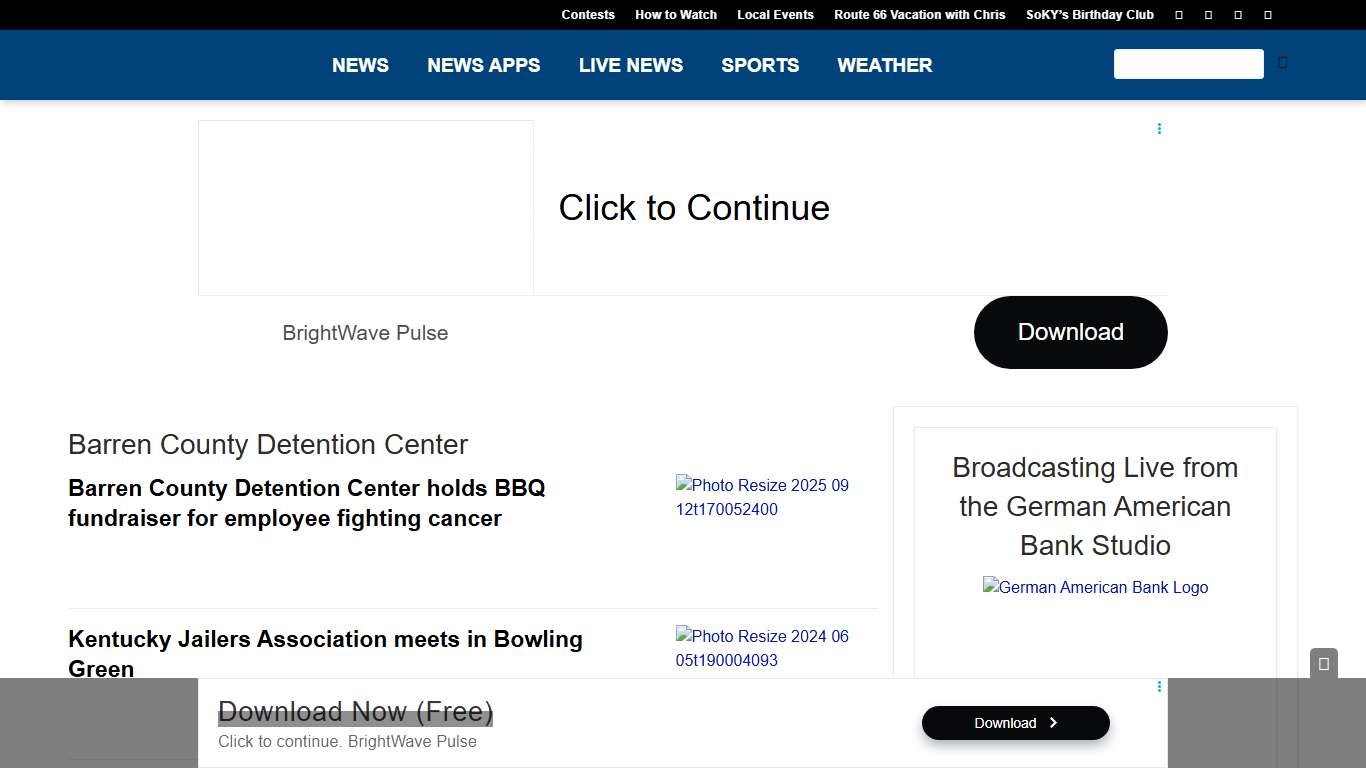Open Kentucky Jailers Association photo thumbnail
Image resolution: width=1366 pixels, height=768 pixels.
(762, 648)
